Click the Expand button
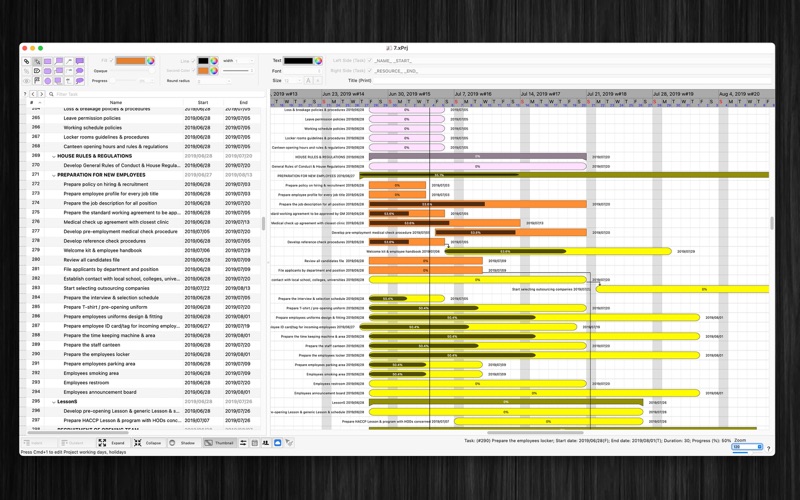The width and height of the screenshot is (800, 500). coord(112,443)
